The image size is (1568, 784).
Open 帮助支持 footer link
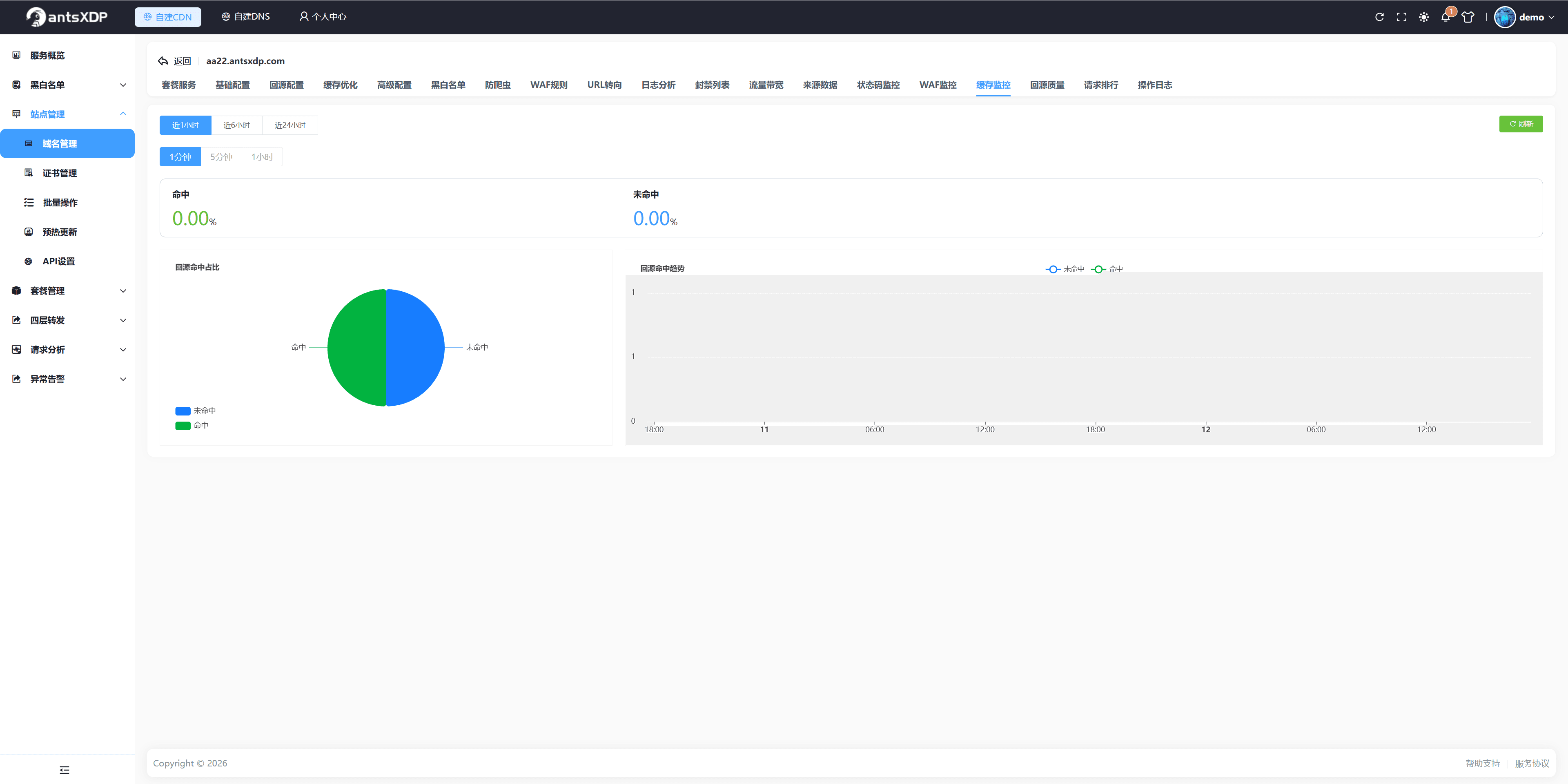pyautogui.click(x=1482, y=763)
